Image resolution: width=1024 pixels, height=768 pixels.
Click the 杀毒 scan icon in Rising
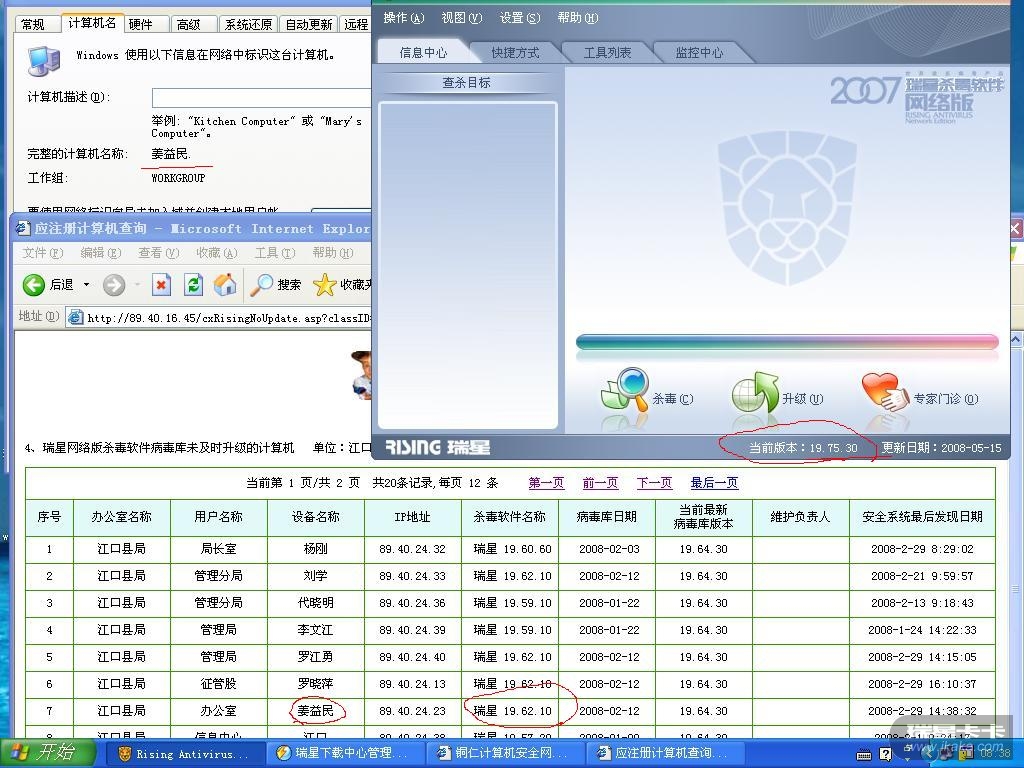coord(625,390)
